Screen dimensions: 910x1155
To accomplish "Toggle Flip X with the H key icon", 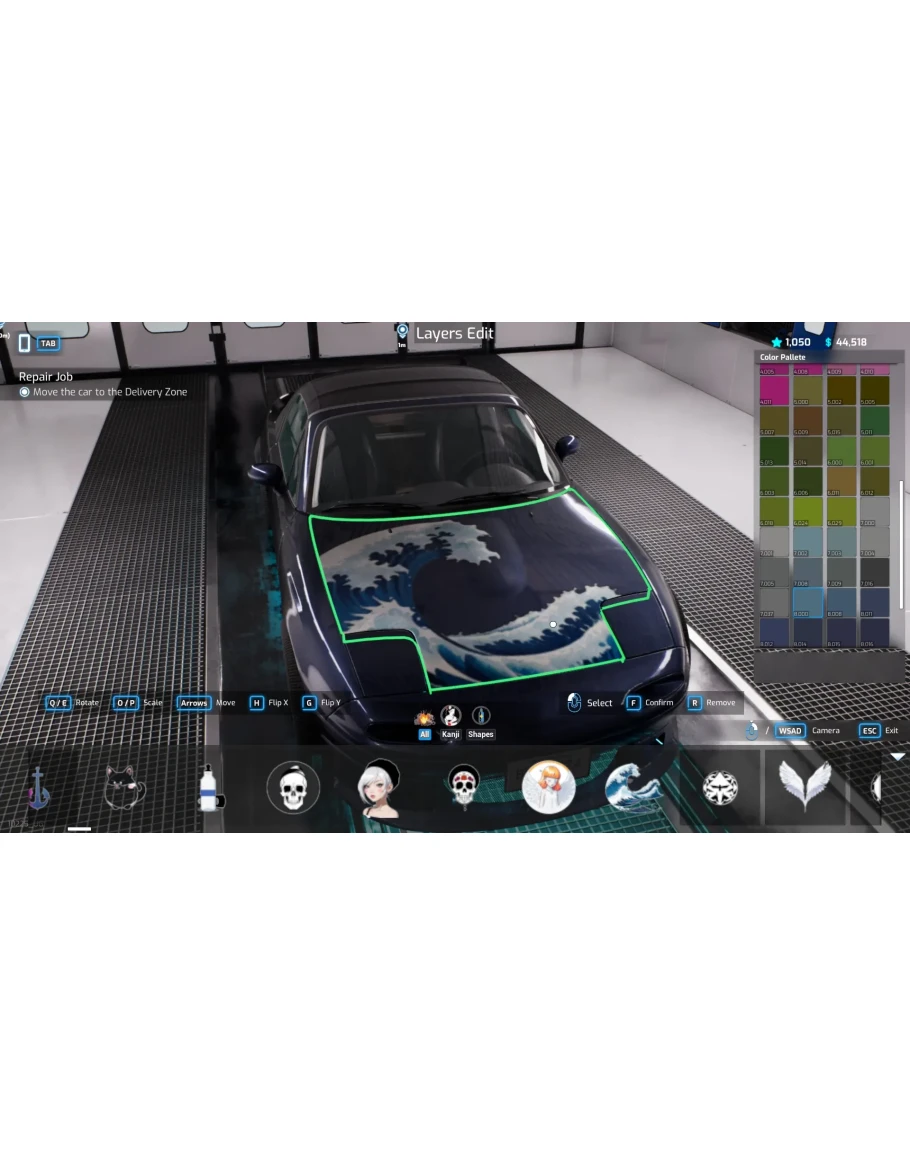I will click(256, 703).
